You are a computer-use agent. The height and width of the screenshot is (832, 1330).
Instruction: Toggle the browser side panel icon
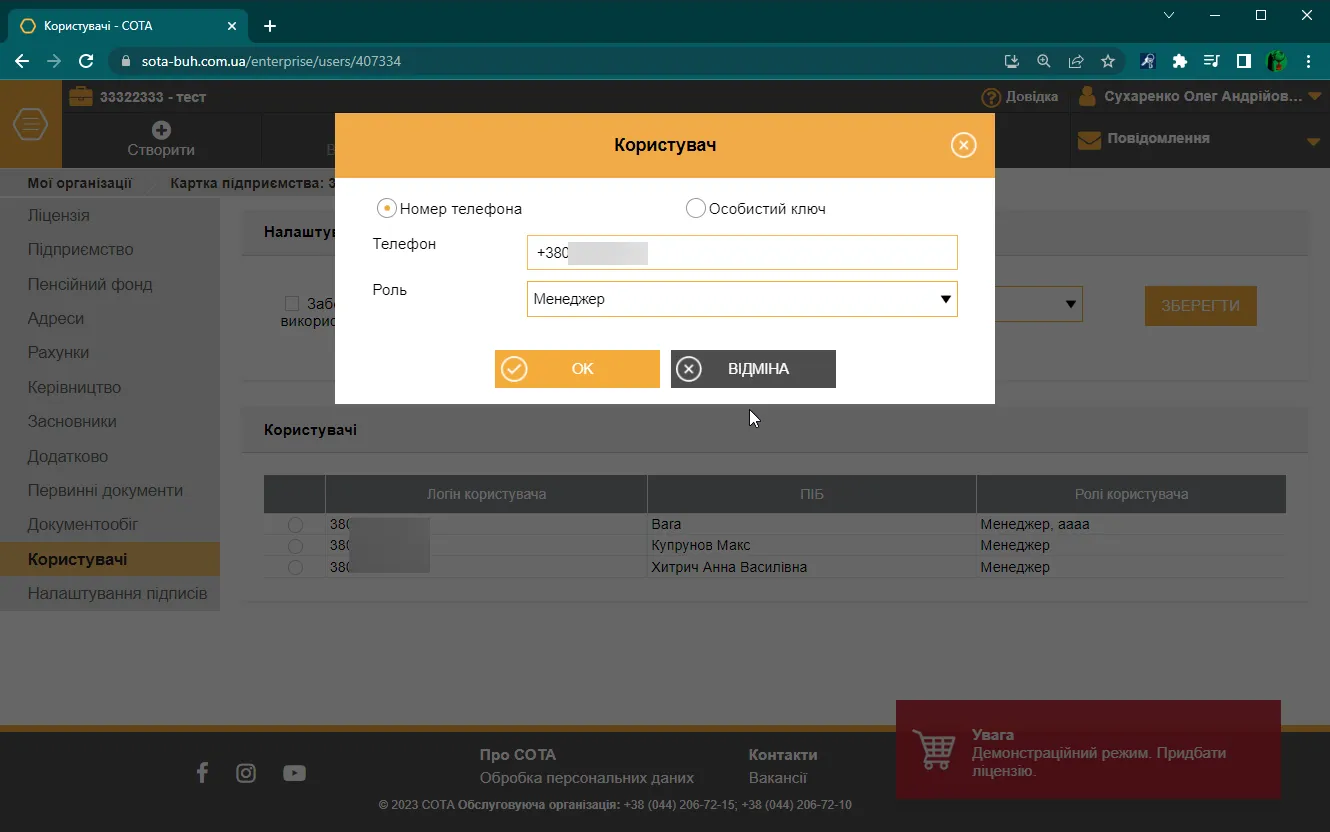pos(1244,61)
